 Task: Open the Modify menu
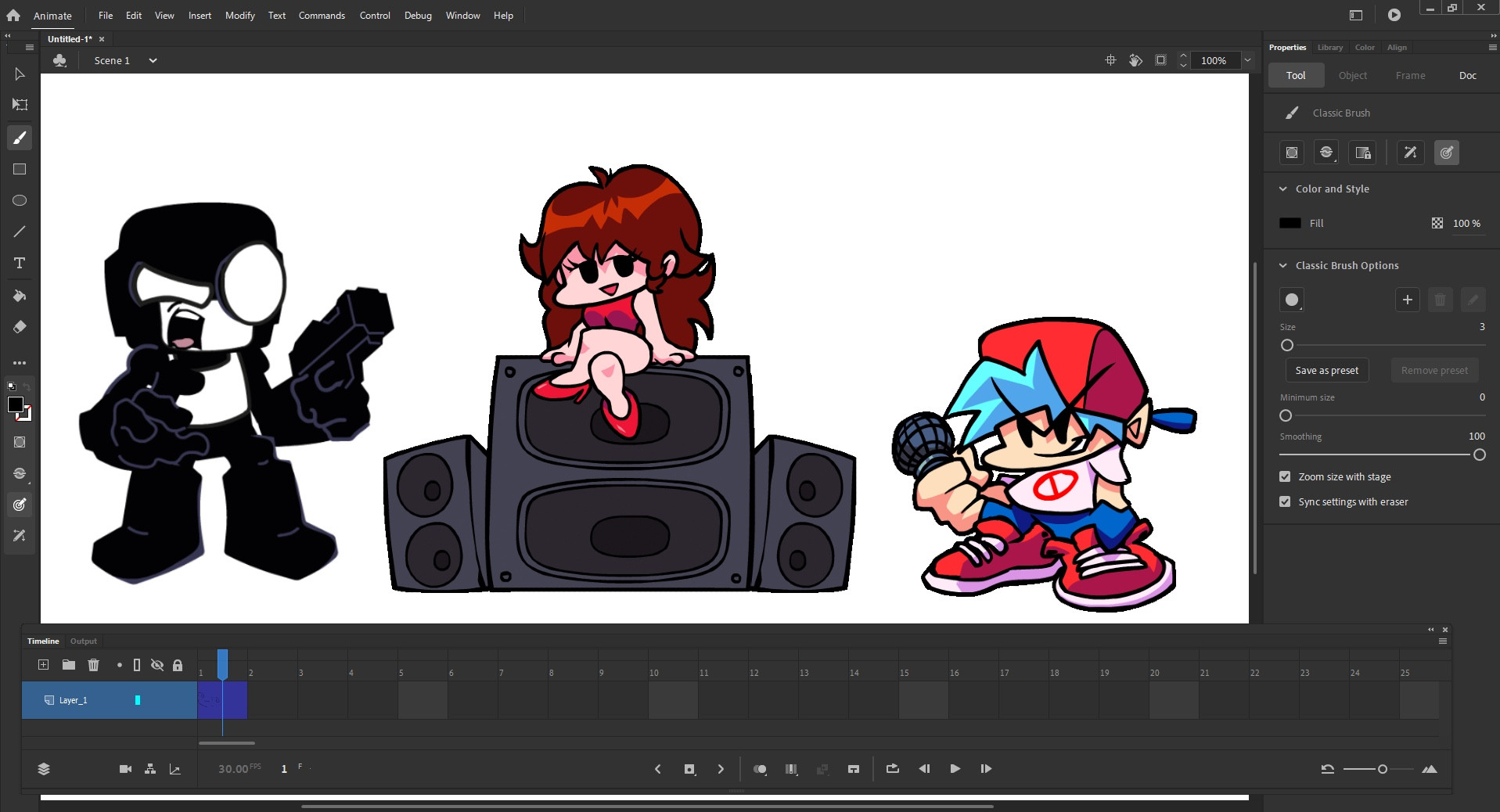click(239, 15)
